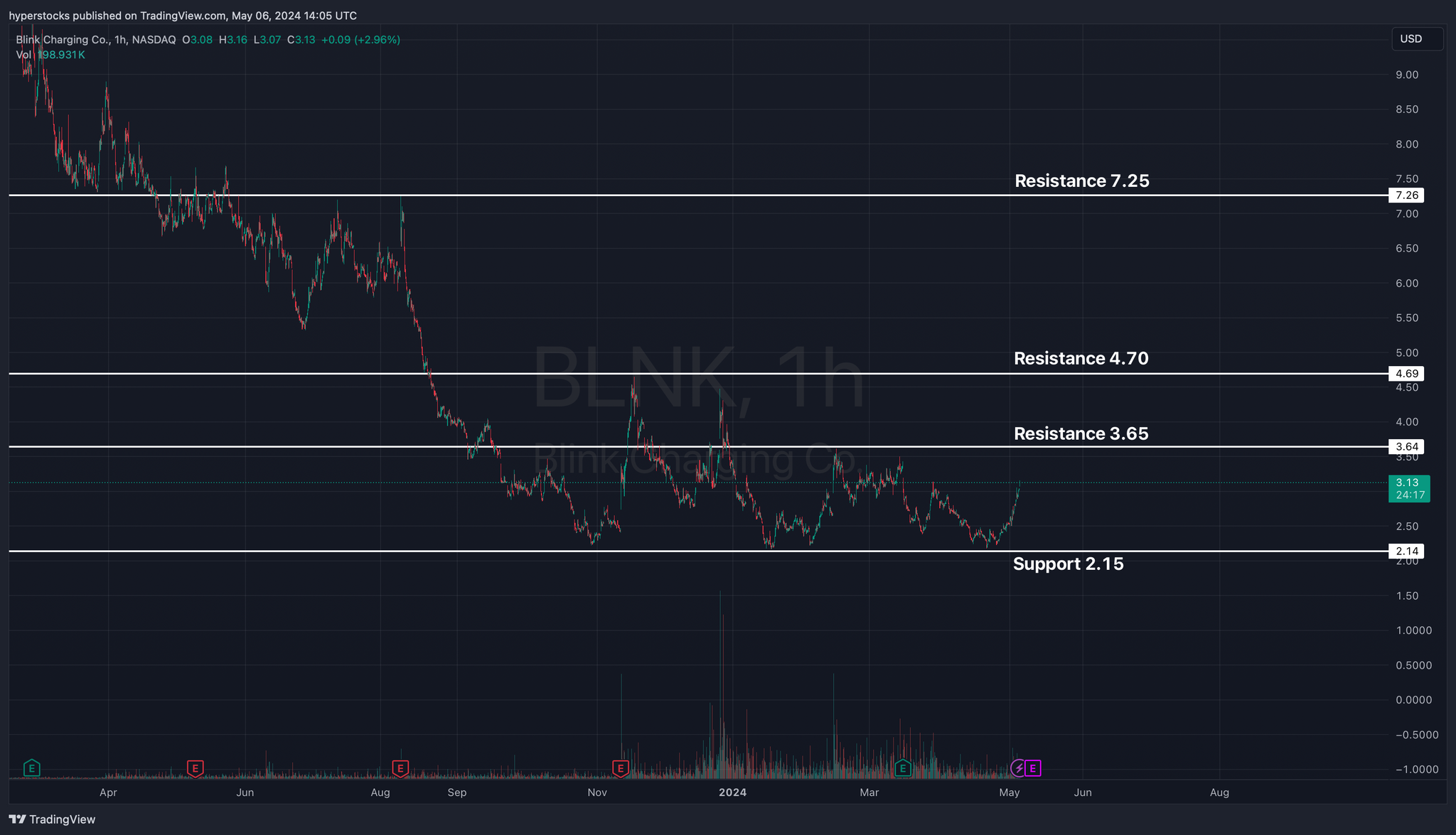The height and width of the screenshot is (835, 1456).
Task: Select the 4.69 price axis label
Action: pyautogui.click(x=1406, y=374)
